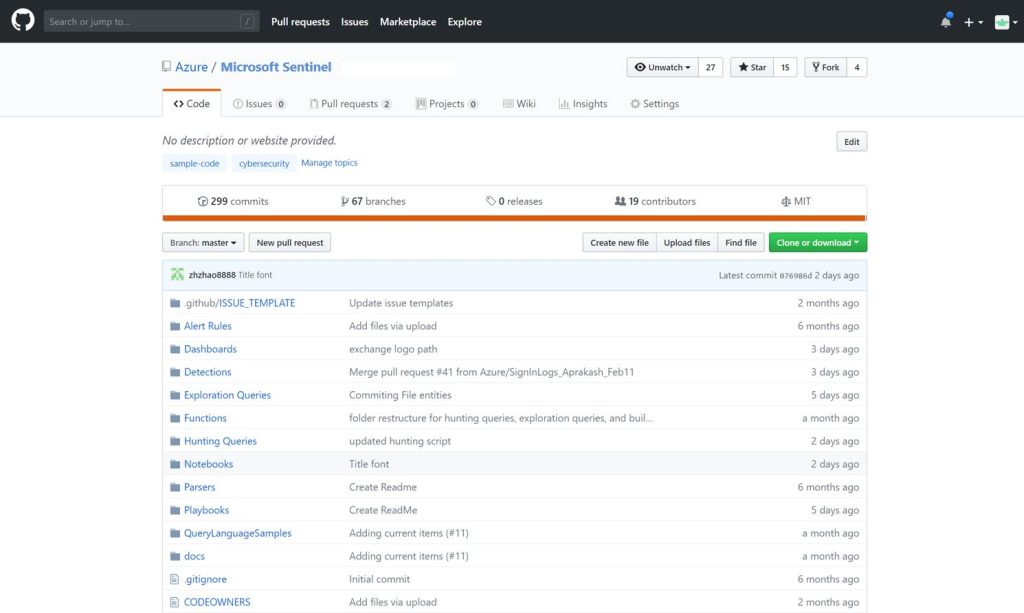The image size is (1024, 613).
Task: Switch to the Code tab
Action: pyautogui.click(x=191, y=103)
